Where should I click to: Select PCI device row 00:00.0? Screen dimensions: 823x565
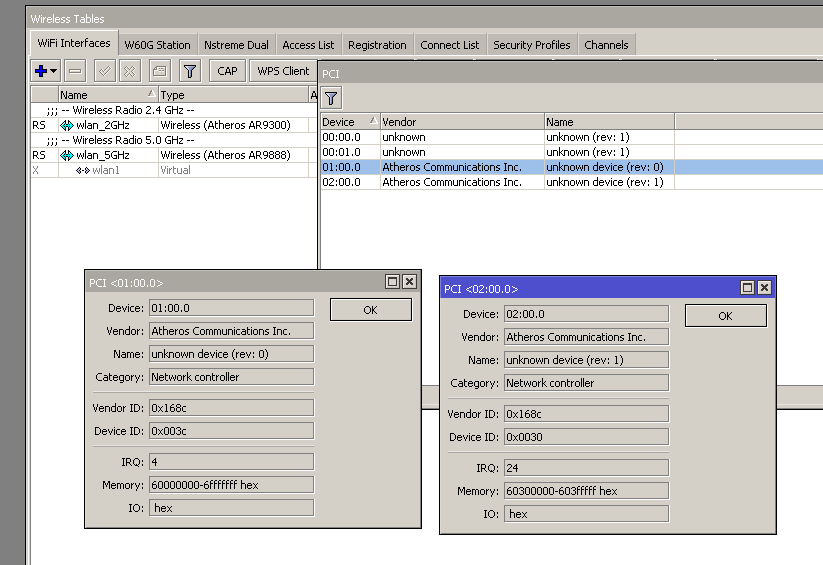click(x=572, y=137)
